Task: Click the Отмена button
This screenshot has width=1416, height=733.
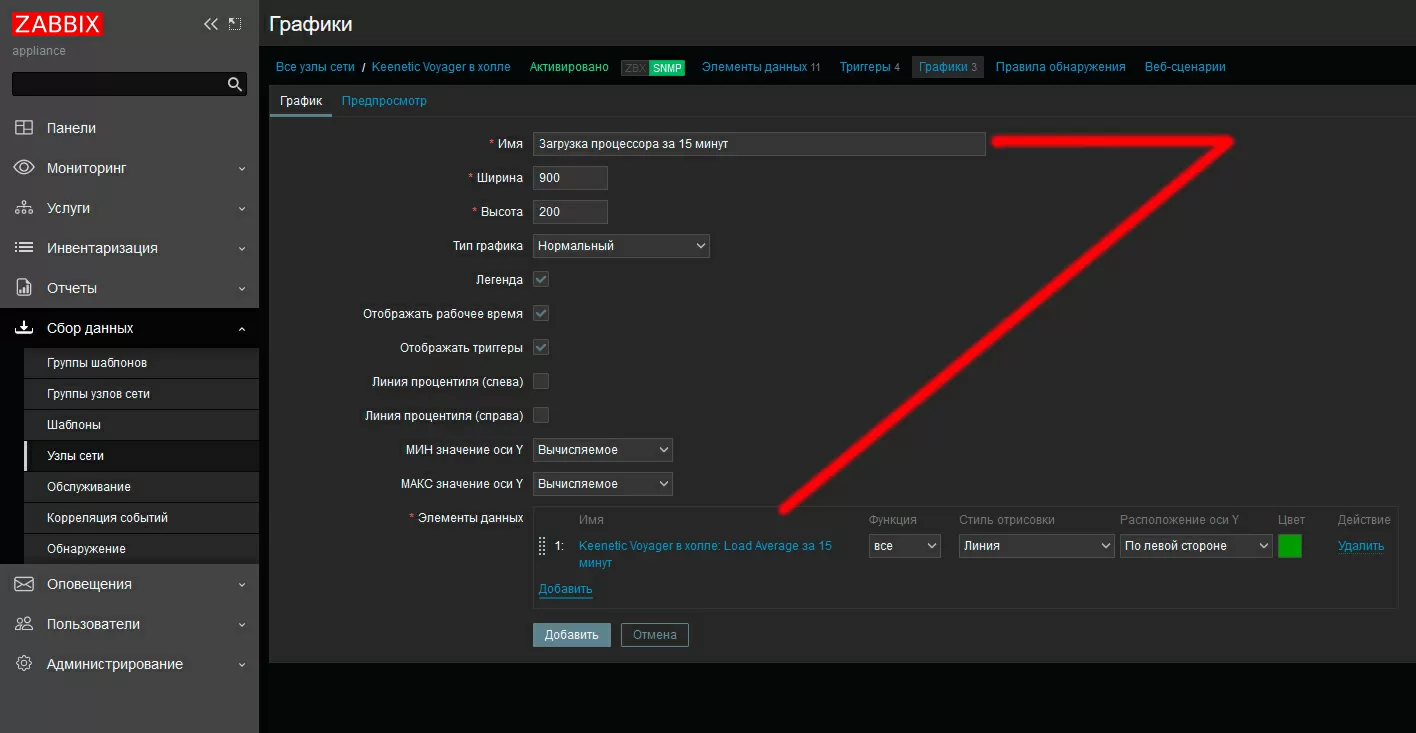Action: (x=655, y=635)
